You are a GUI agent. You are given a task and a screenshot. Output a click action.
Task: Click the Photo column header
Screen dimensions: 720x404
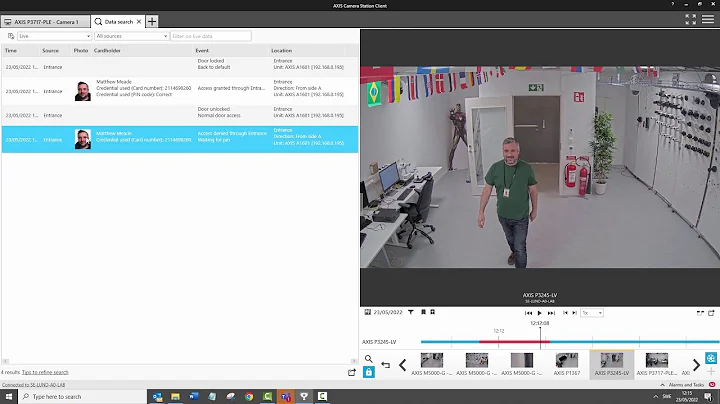tap(81, 50)
